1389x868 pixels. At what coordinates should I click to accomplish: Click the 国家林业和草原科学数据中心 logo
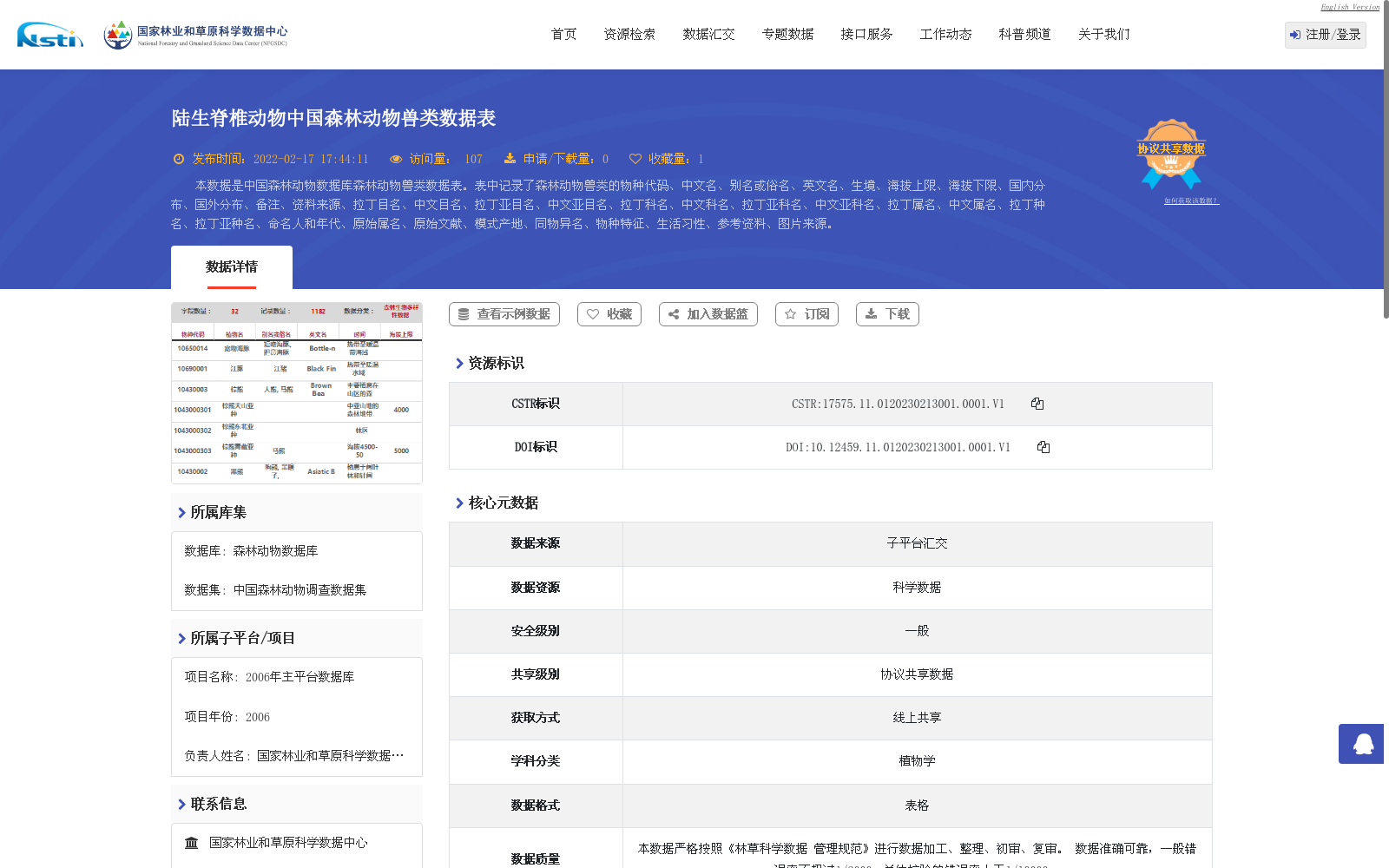[195, 35]
